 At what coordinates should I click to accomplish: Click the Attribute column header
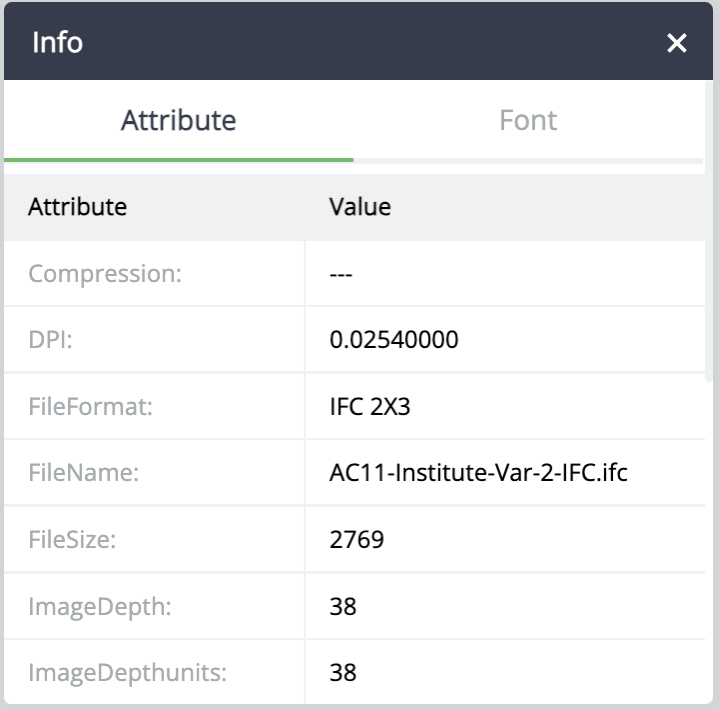tap(77, 207)
